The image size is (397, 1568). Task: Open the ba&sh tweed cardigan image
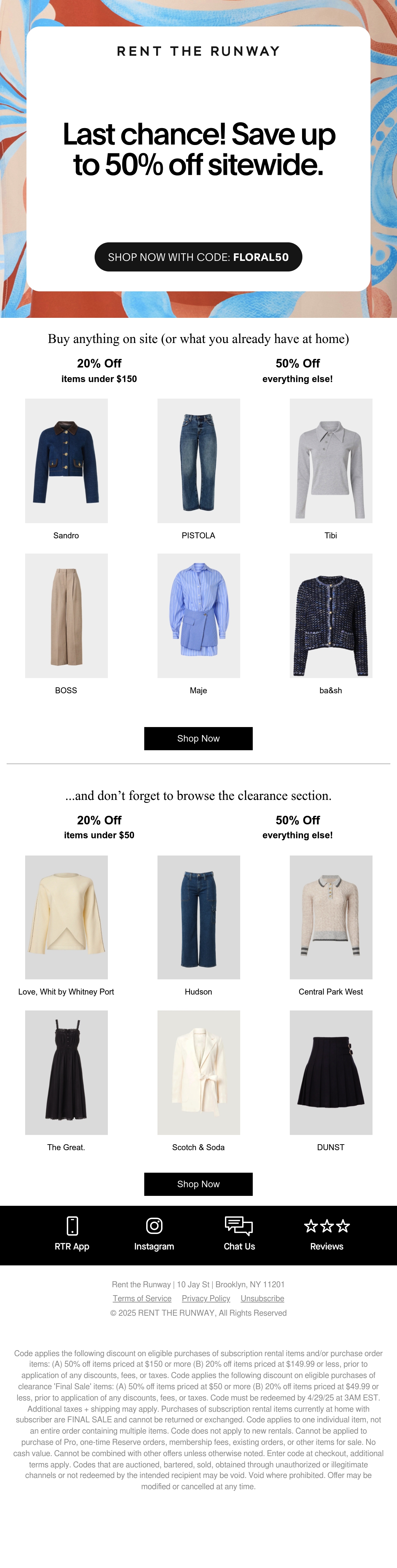(331, 615)
